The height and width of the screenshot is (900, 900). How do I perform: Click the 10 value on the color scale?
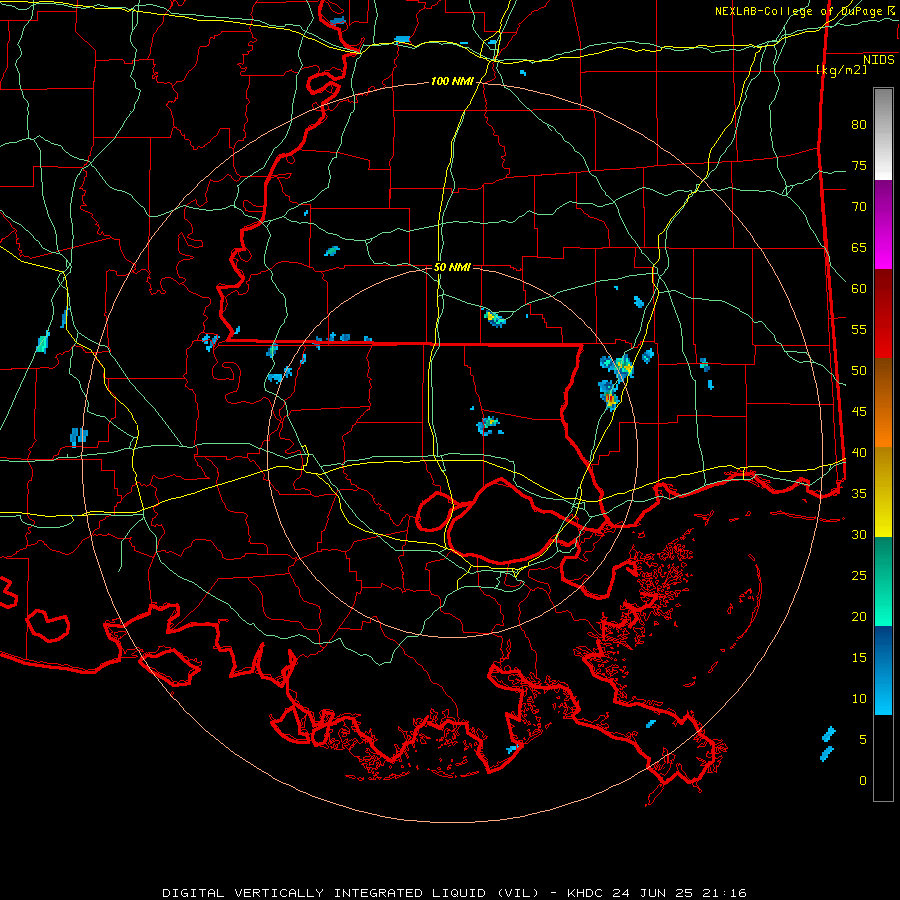859,699
